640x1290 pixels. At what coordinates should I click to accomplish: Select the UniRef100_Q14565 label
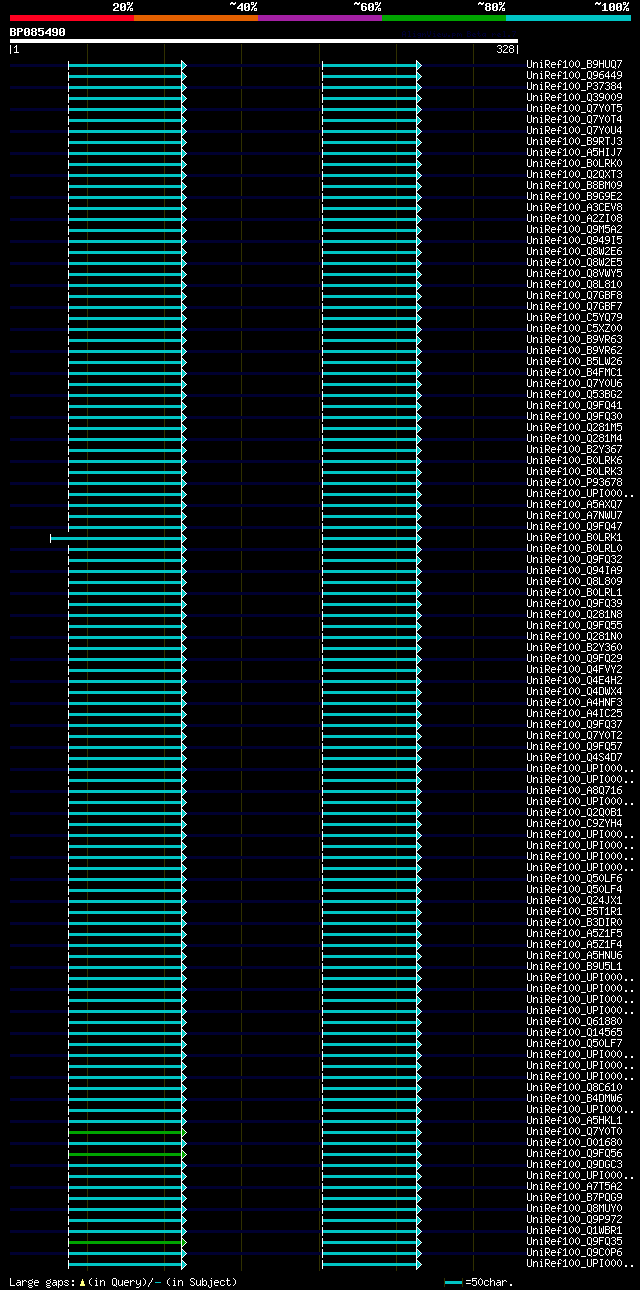coord(575,1033)
